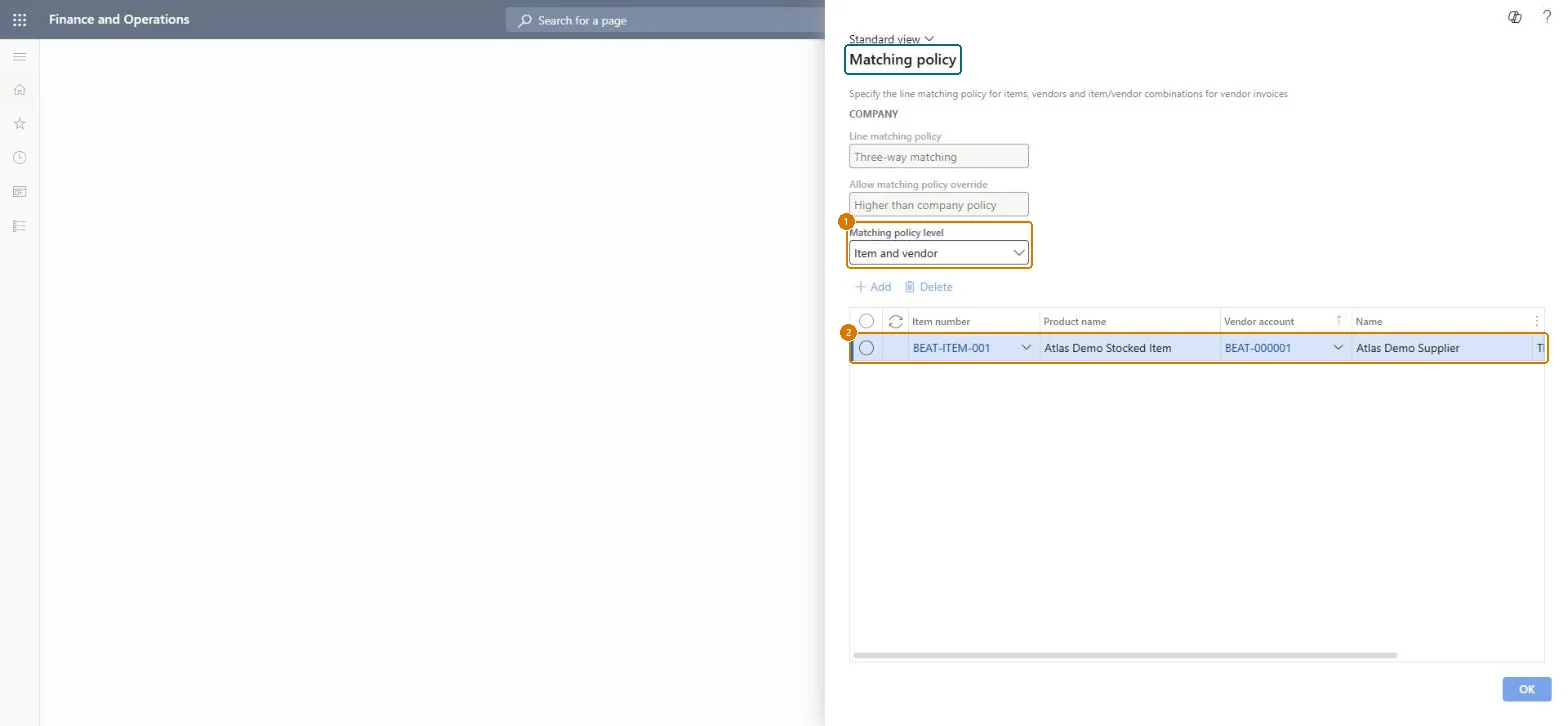Image resolution: width=1568 pixels, height=726 pixels.
Task: Click the Add button
Action: click(x=872, y=287)
